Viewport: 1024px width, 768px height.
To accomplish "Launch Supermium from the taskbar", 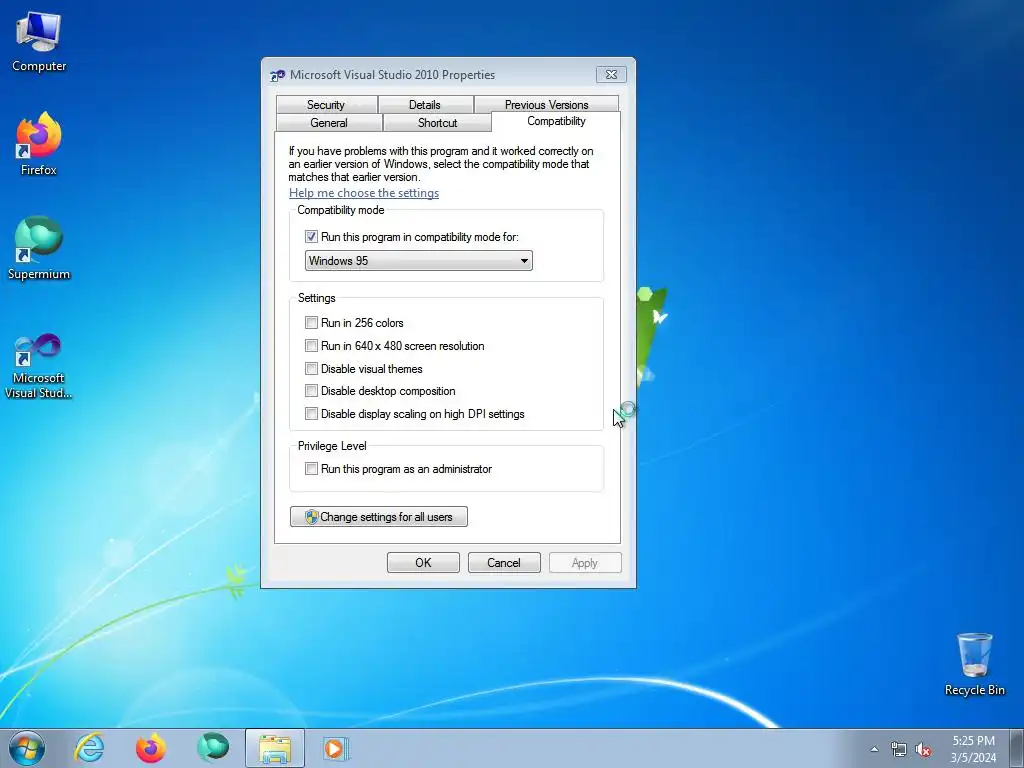I will coord(213,748).
